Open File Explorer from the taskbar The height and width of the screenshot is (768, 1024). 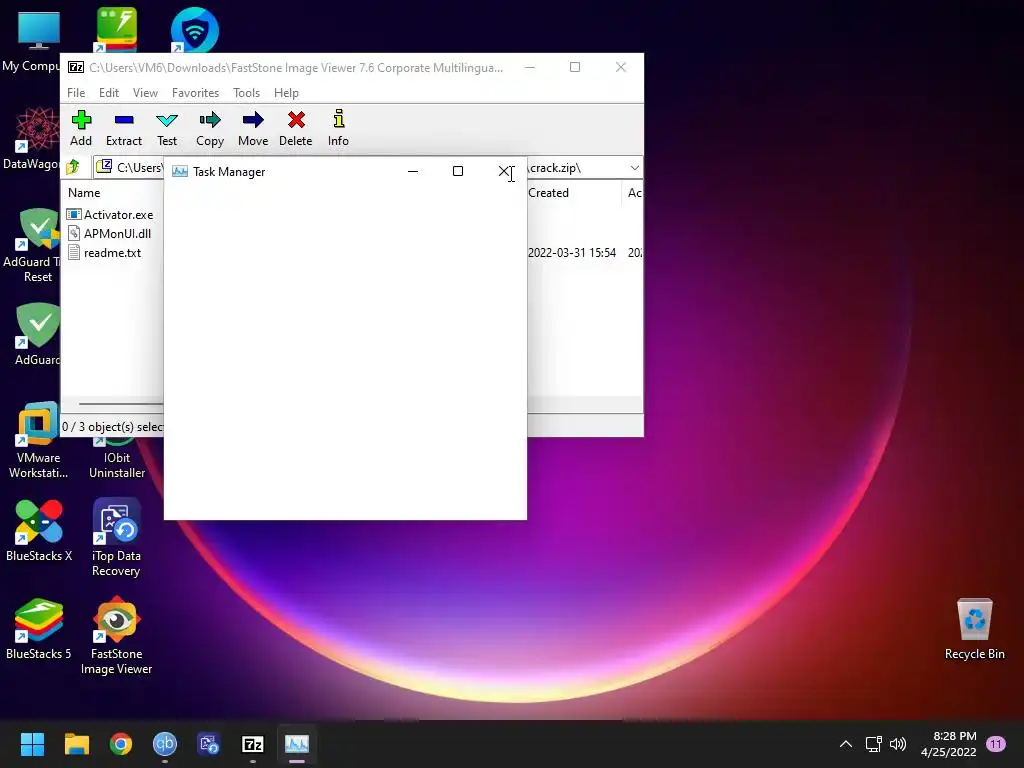click(76, 744)
